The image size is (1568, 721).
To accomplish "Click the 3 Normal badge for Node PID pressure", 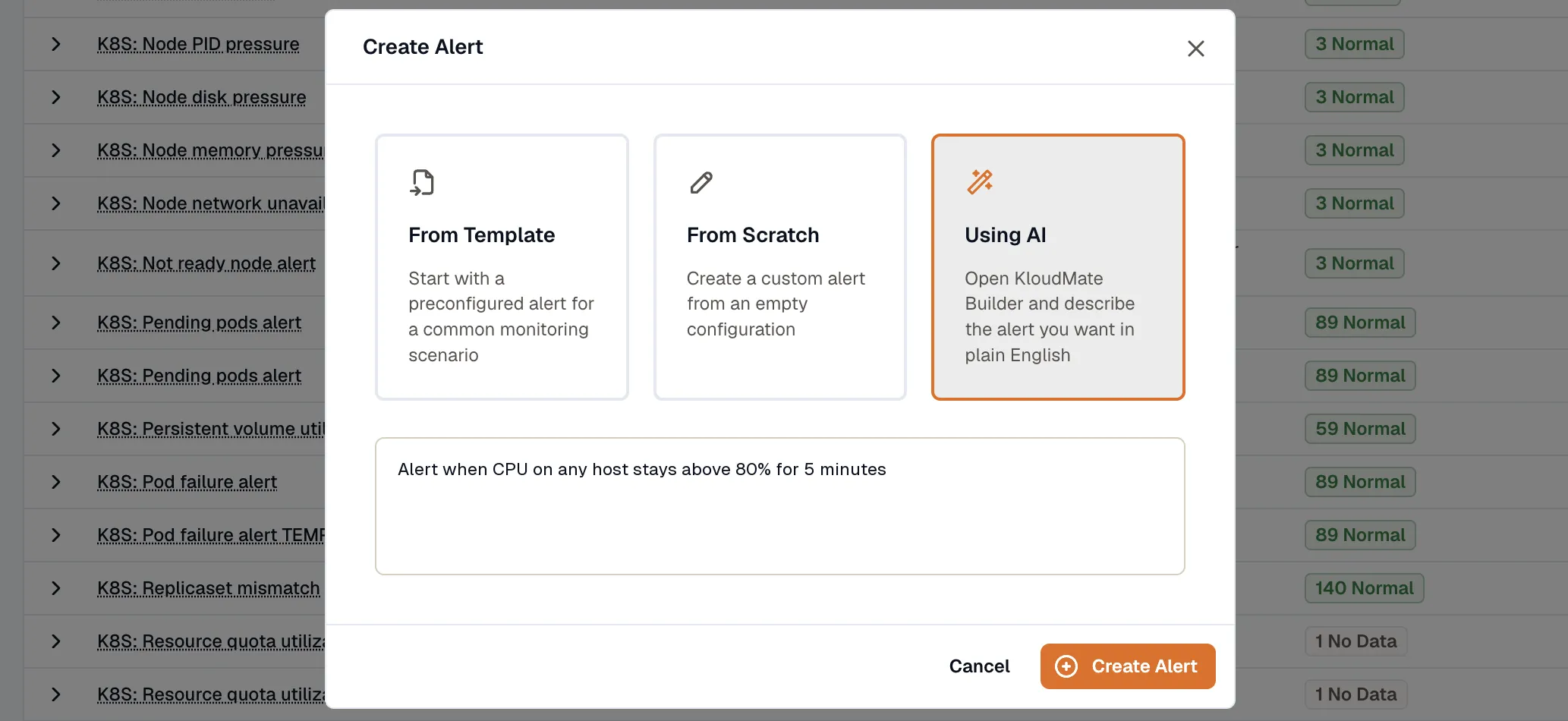I will 1355,44.
